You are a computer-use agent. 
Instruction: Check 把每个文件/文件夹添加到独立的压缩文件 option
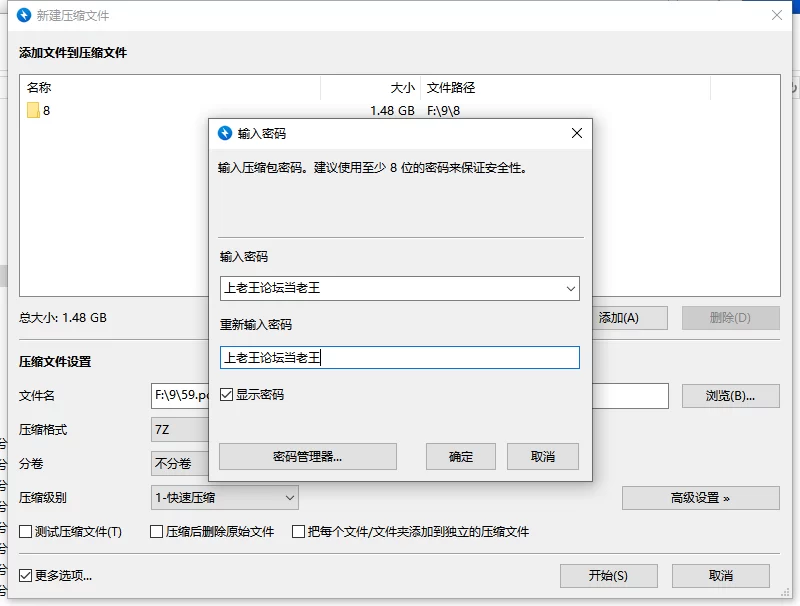(x=298, y=532)
